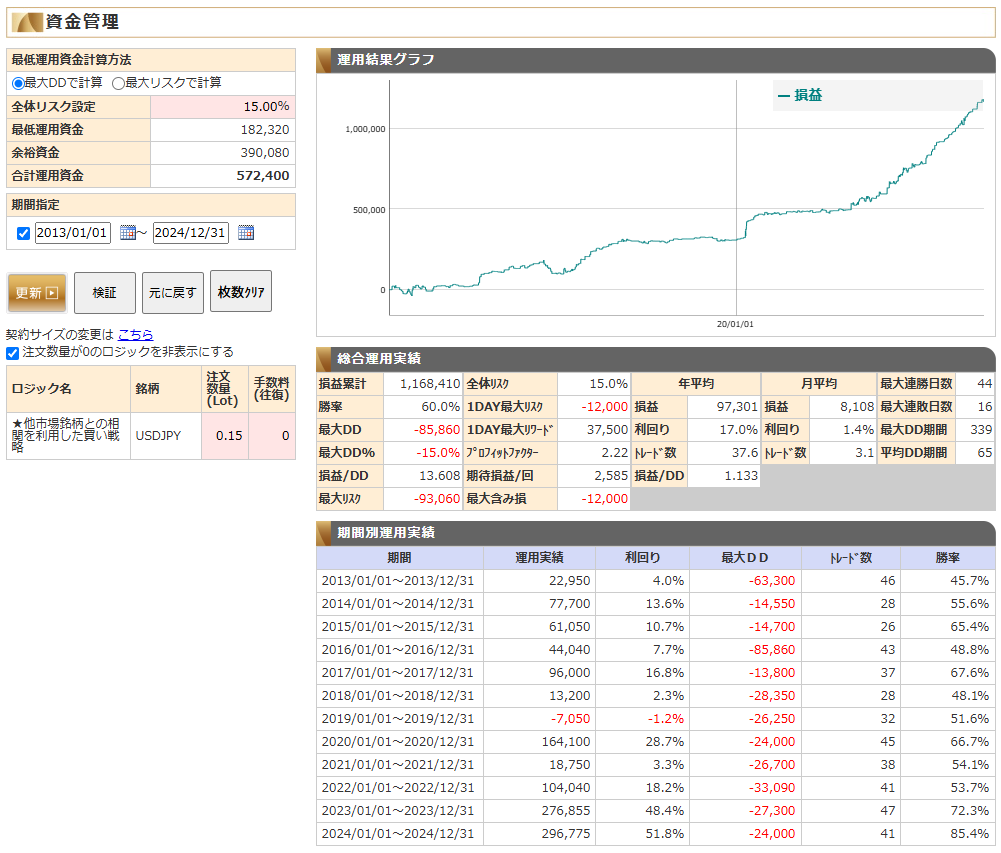Image resolution: width=1001 pixels, height=853 pixels.
Task: Click the 利回り column header in period table
Action: coord(642,557)
